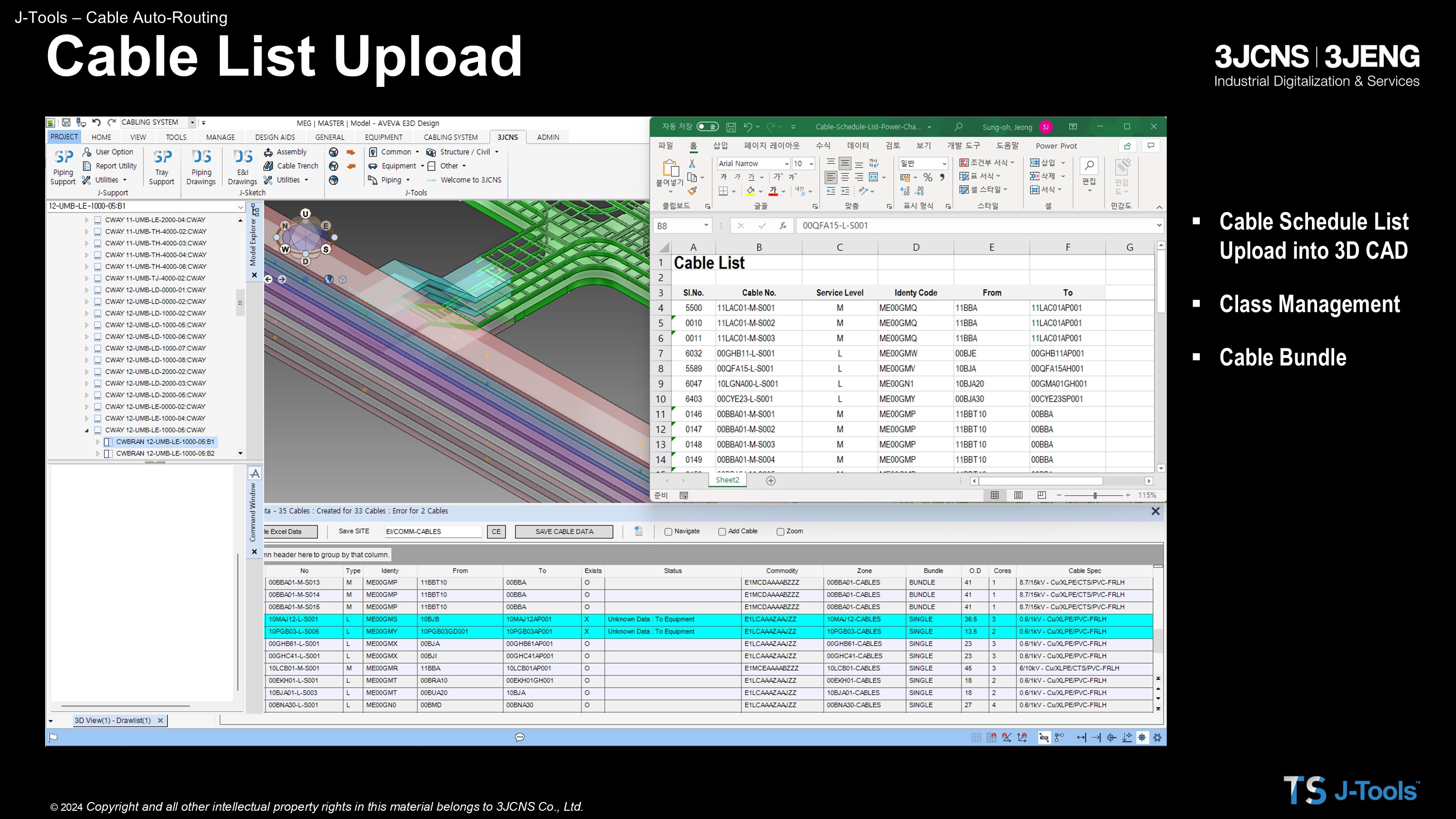Toggle checkbox for CWBRAN 12-UMB-LE-1000-05:B2

(x=109, y=454)
